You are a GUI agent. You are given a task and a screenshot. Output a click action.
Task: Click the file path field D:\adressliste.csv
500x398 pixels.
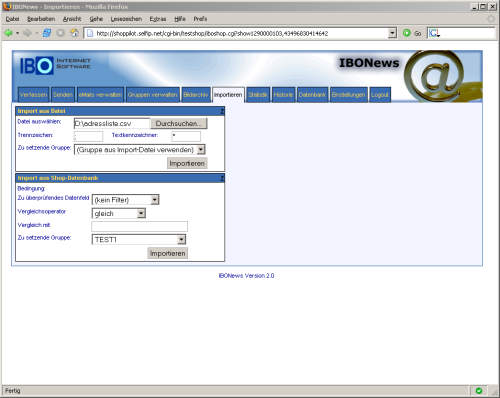pyautogui.click(x=112, y=123)
